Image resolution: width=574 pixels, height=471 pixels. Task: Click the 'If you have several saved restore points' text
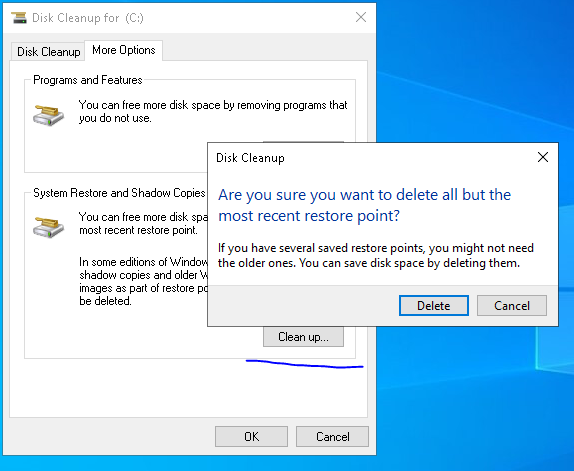point(376,255)
